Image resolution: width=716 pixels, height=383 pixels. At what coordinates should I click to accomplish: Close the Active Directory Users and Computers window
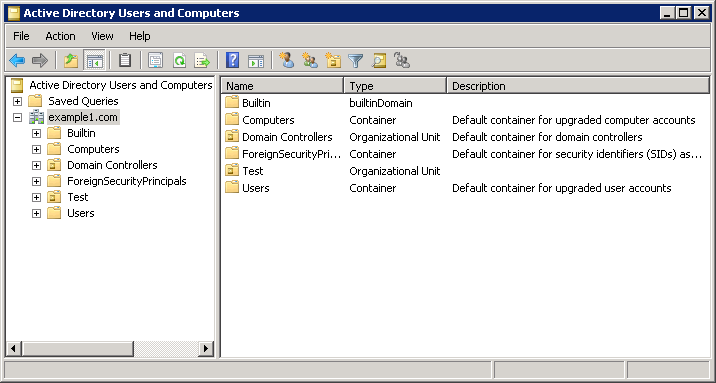[701, 13]
